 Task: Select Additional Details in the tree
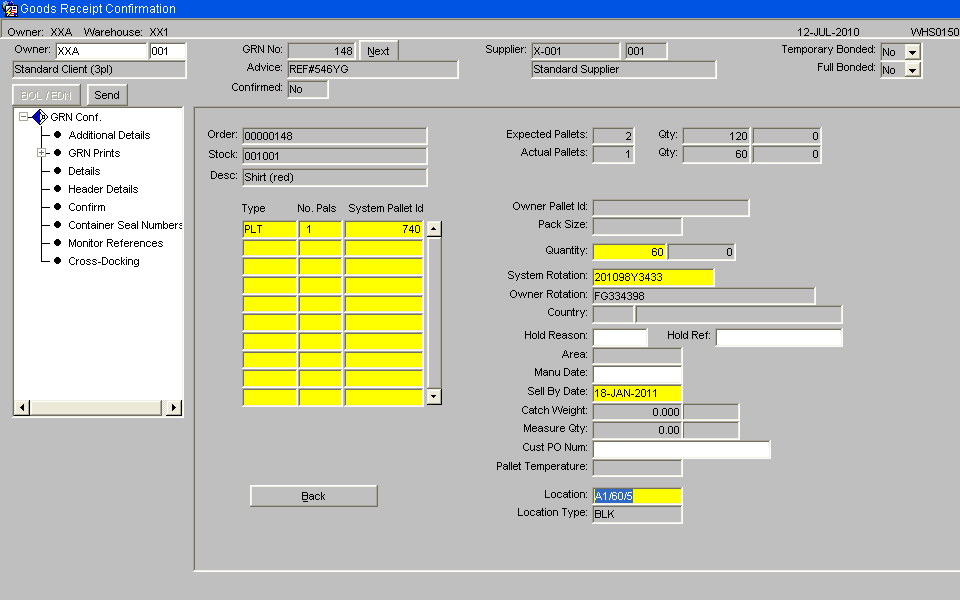coord(109,135)
